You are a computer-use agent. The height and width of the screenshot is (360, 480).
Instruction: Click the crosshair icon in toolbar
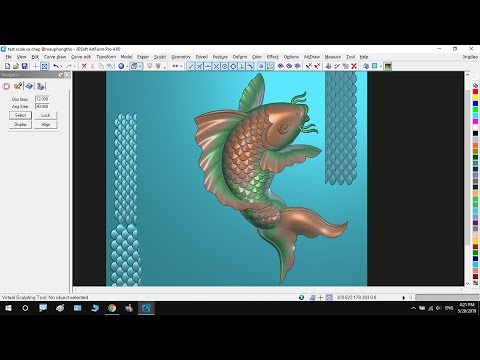(x=36, y=66)
